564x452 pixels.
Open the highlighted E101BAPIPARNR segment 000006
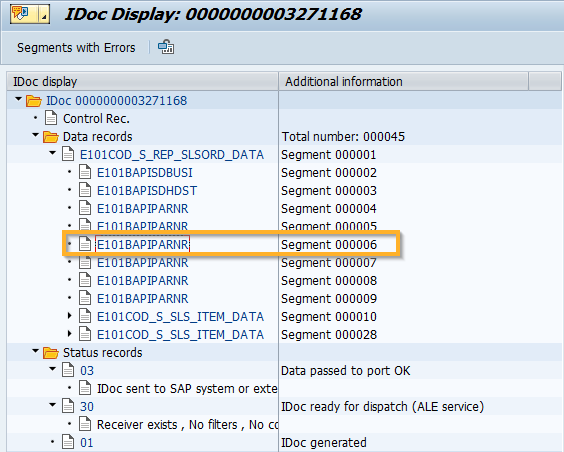coord(142,245)
